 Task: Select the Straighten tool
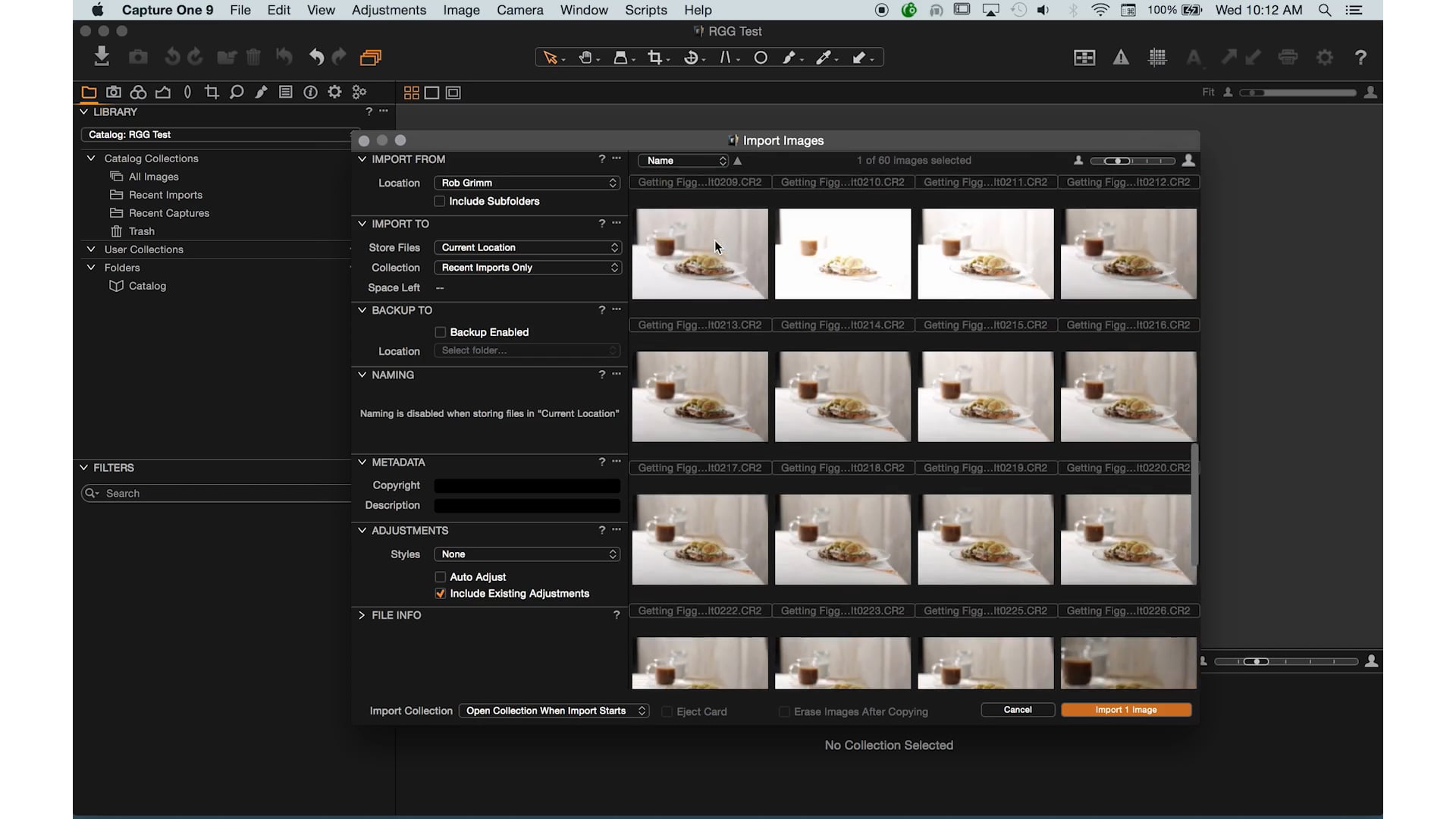(727, 57)
